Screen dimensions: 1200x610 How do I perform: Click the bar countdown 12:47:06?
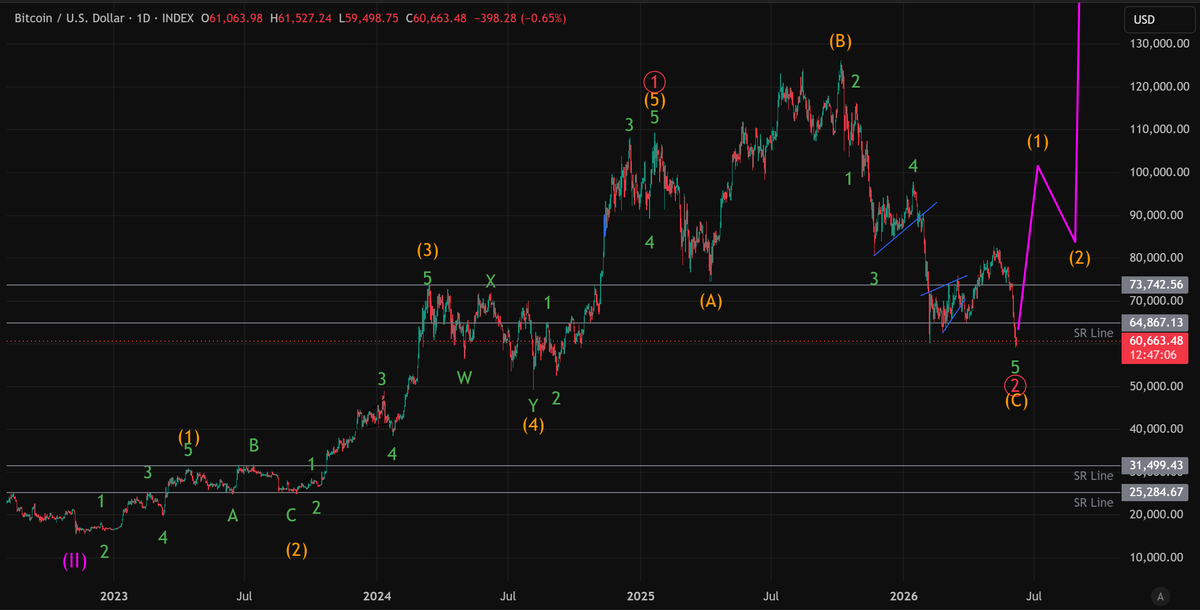click(x=1156, y=355)
